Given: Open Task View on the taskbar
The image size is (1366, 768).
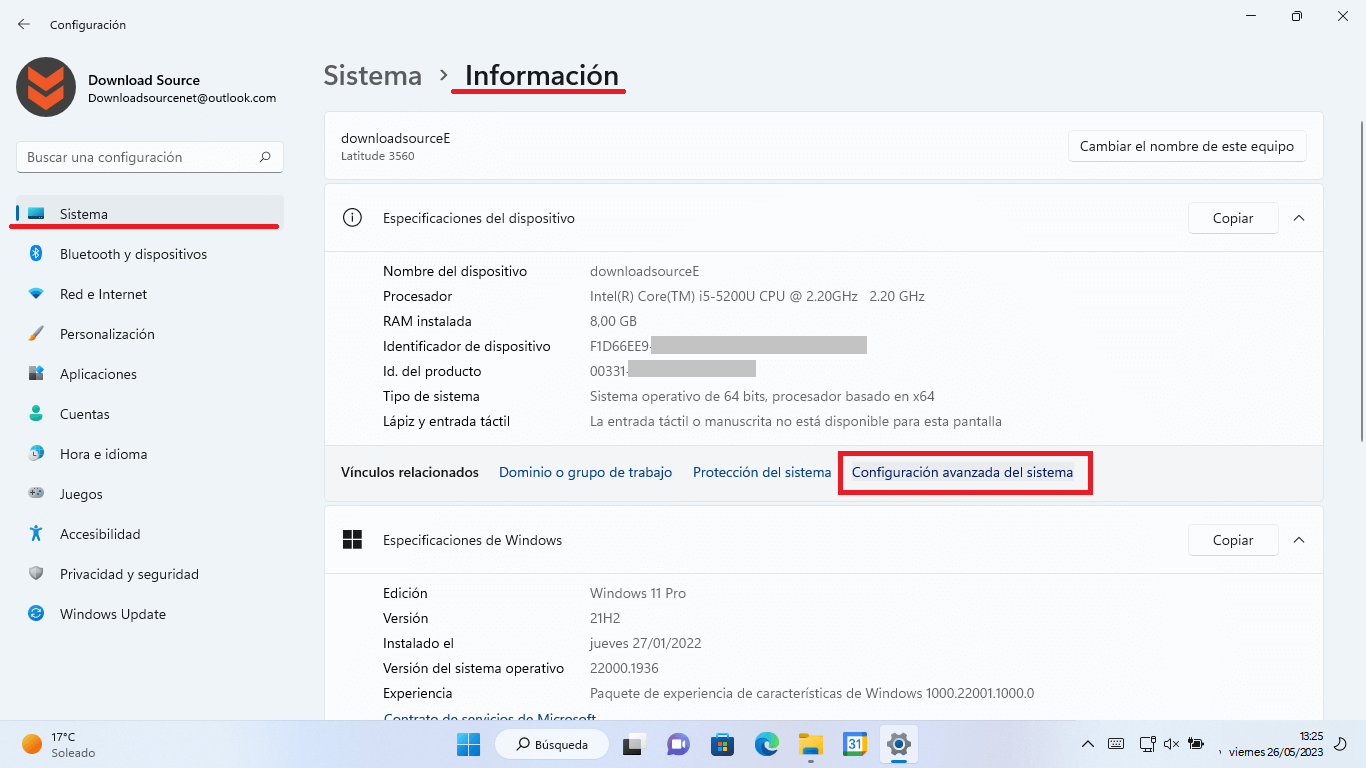Looking at the screenshot, I should (633, 744).
